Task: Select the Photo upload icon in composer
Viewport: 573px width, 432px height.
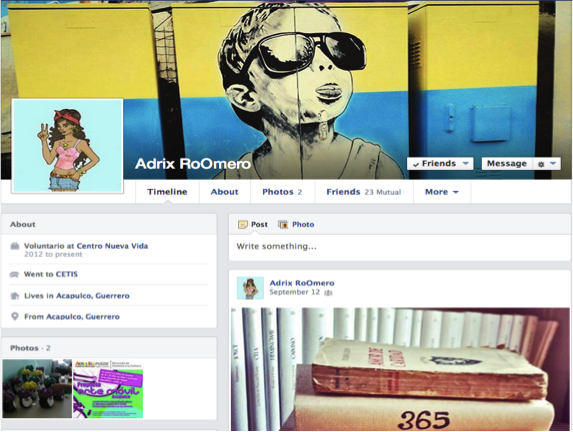Action: 283,224
